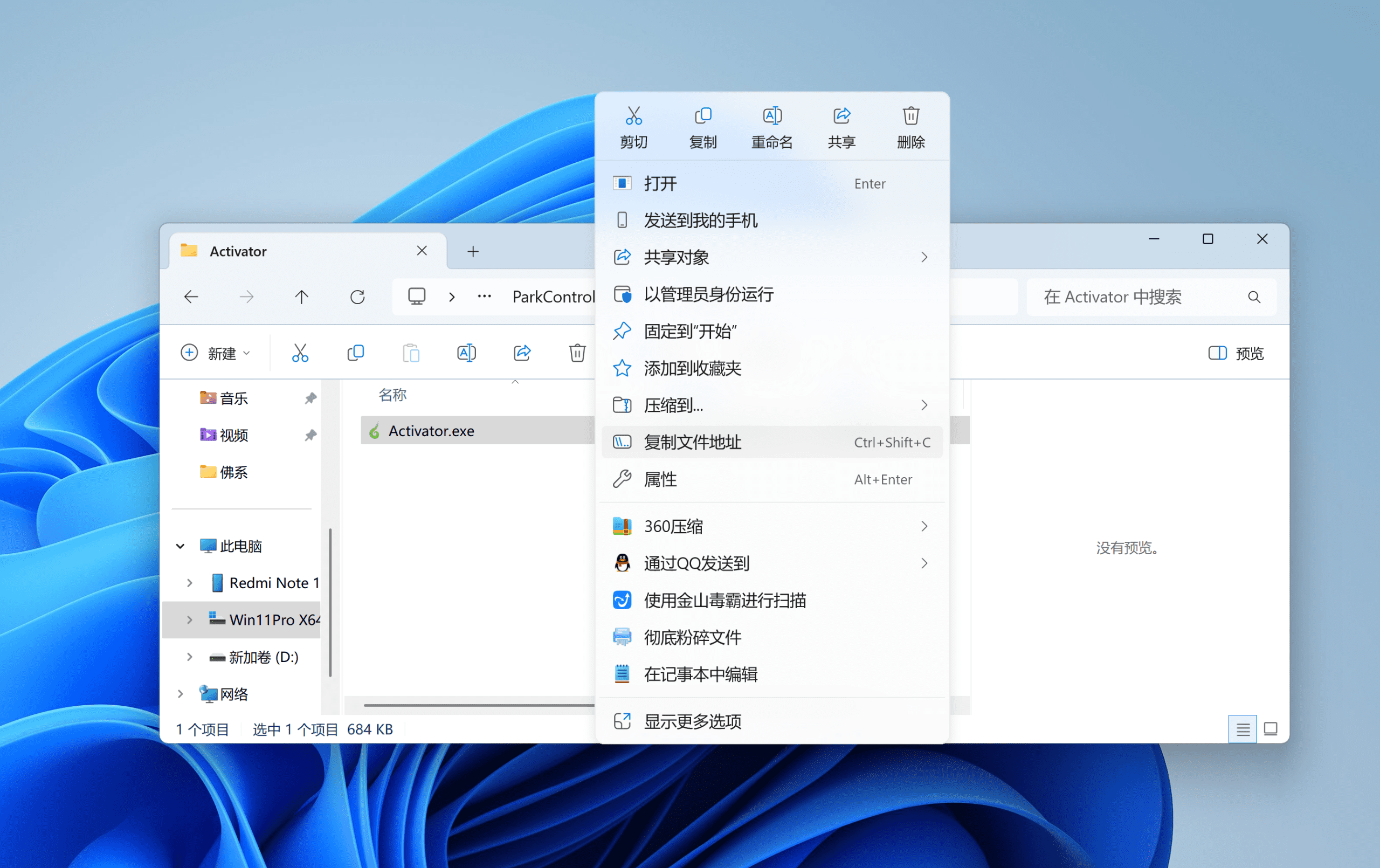Click 显示更多选项 at menu bottom
The width and height of the screenshot is (1380, 868).
point(692,721)
